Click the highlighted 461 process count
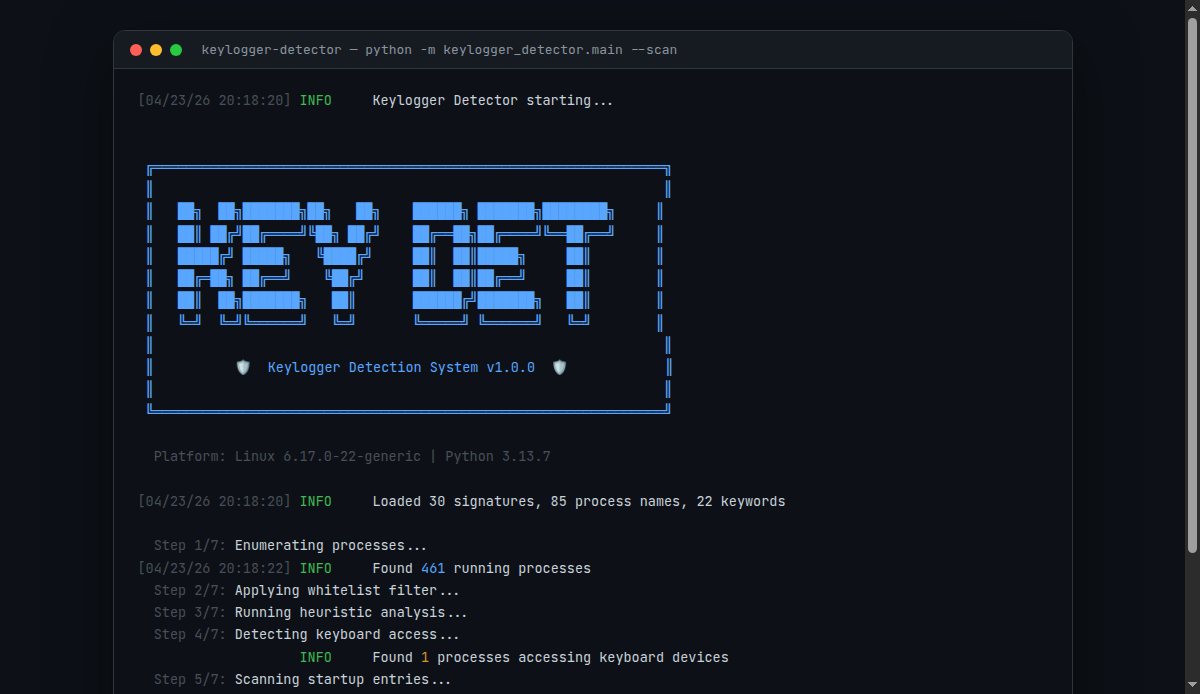The height and width of the screenshot is (694, 1200). click(x=432, y=567)
